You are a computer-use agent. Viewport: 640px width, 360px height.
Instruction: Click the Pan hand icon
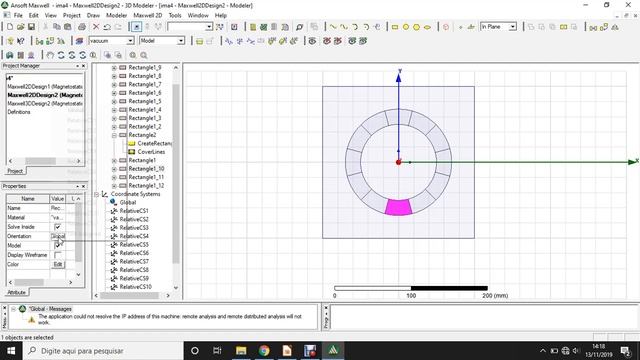50,55
